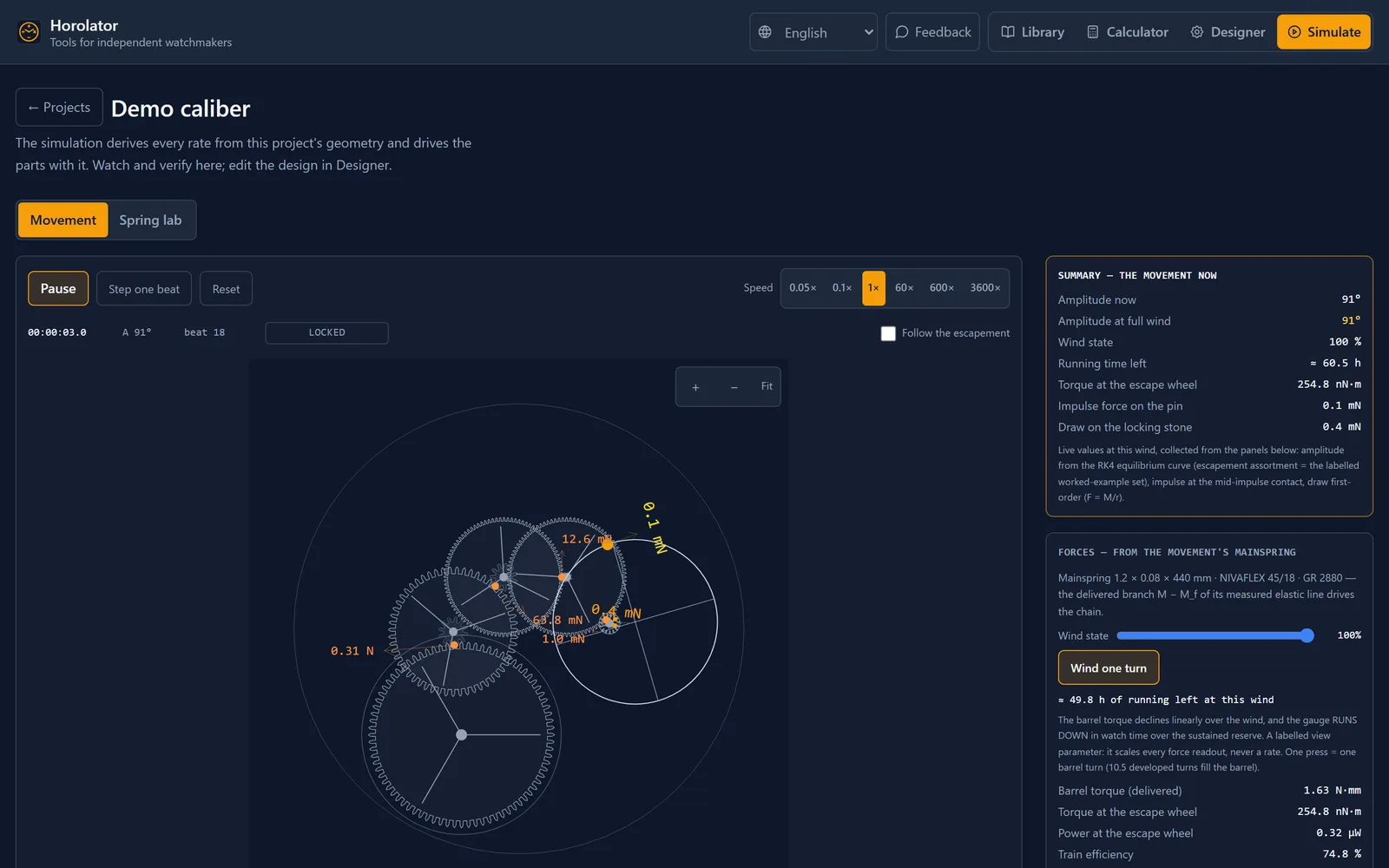Screen dimensions: 1389x868
Task: Set simulation speed to 60×
Action: point(904,288)
